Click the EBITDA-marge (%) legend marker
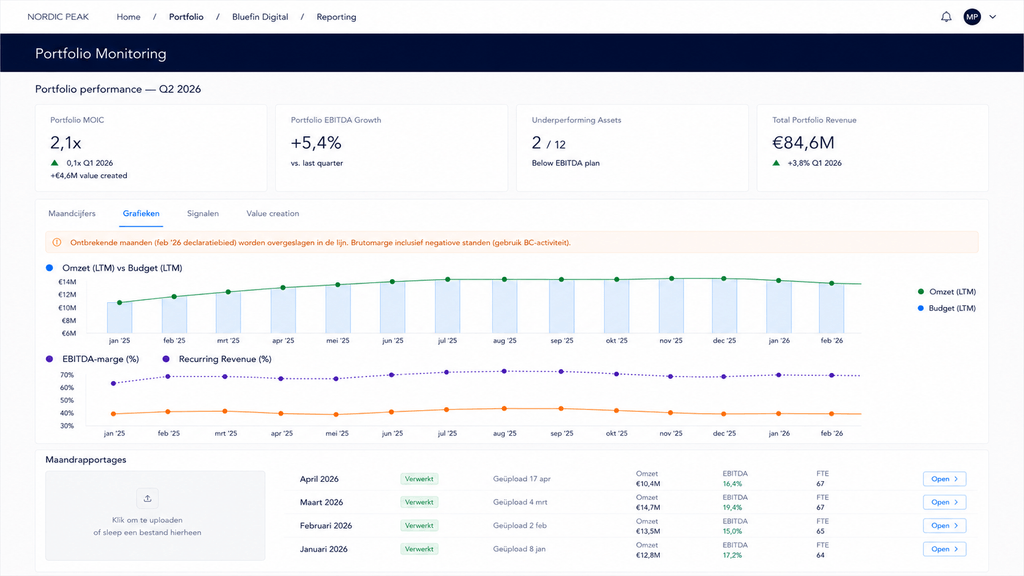The width and height of the screenshot is (1024, 576). pos(50,359)
